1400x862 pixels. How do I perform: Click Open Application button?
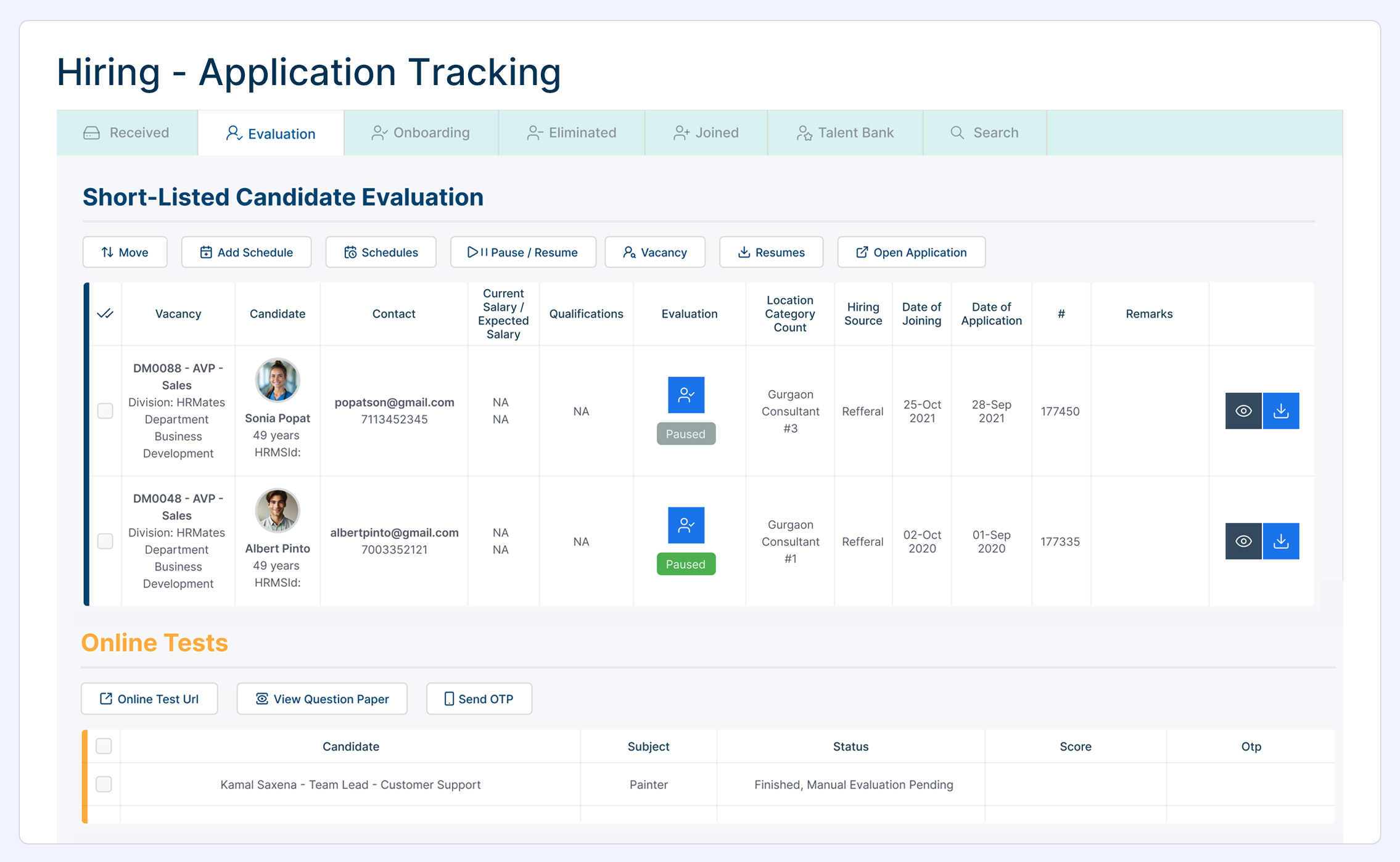911,252
